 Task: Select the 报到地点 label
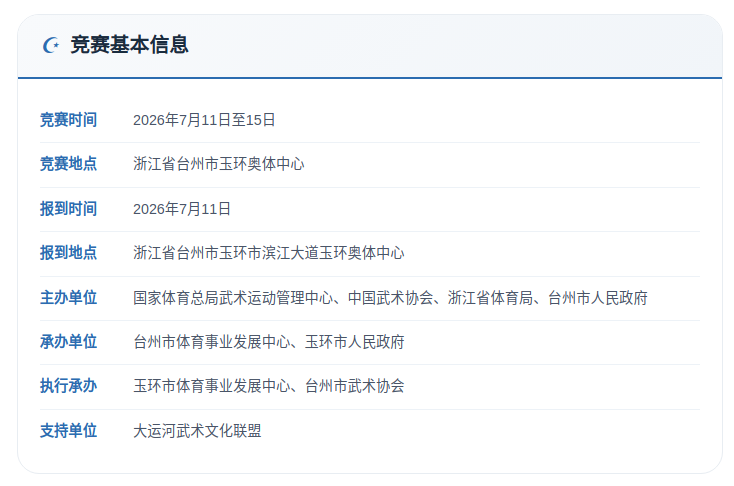click(x=68, y=253)
